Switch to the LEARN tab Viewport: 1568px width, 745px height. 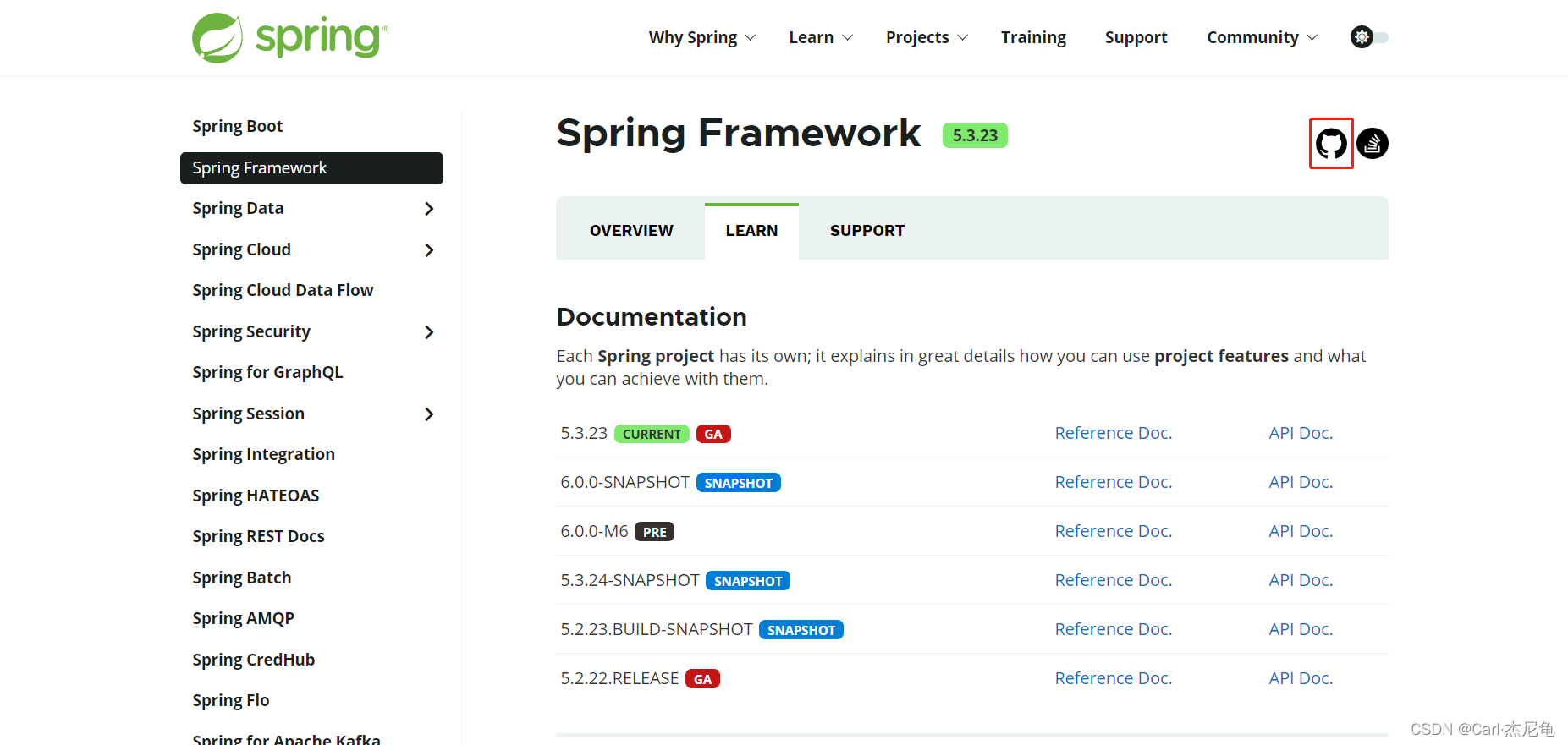751,231
